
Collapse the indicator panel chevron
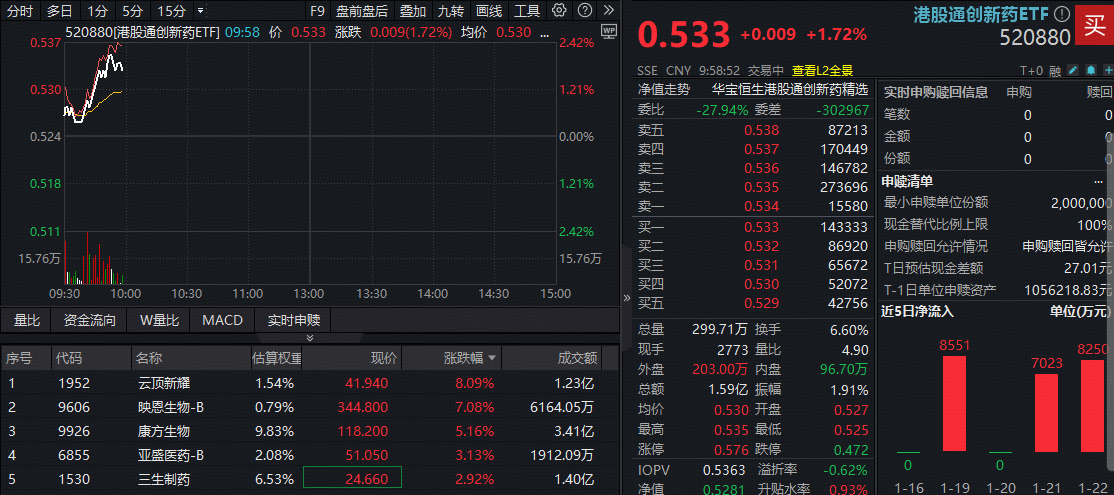[x=309, y=338]
